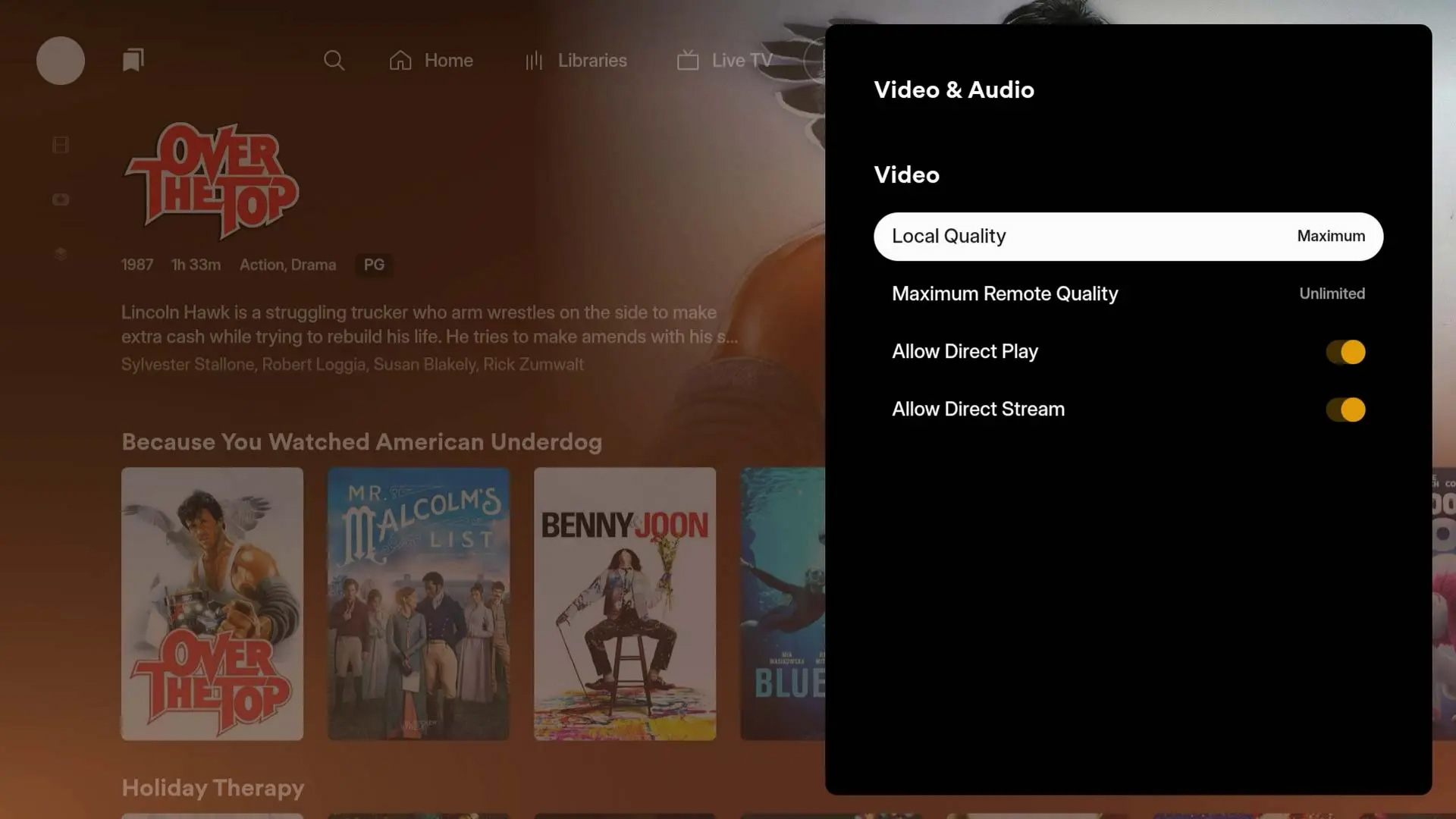Click the Libraries bars icon

[534, 61]
